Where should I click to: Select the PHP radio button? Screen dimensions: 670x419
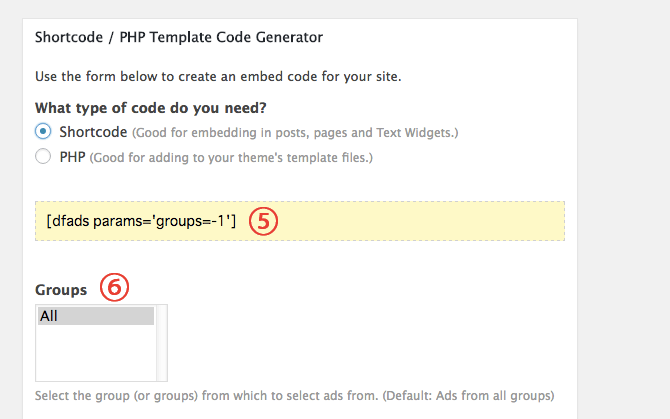[43, 156]
